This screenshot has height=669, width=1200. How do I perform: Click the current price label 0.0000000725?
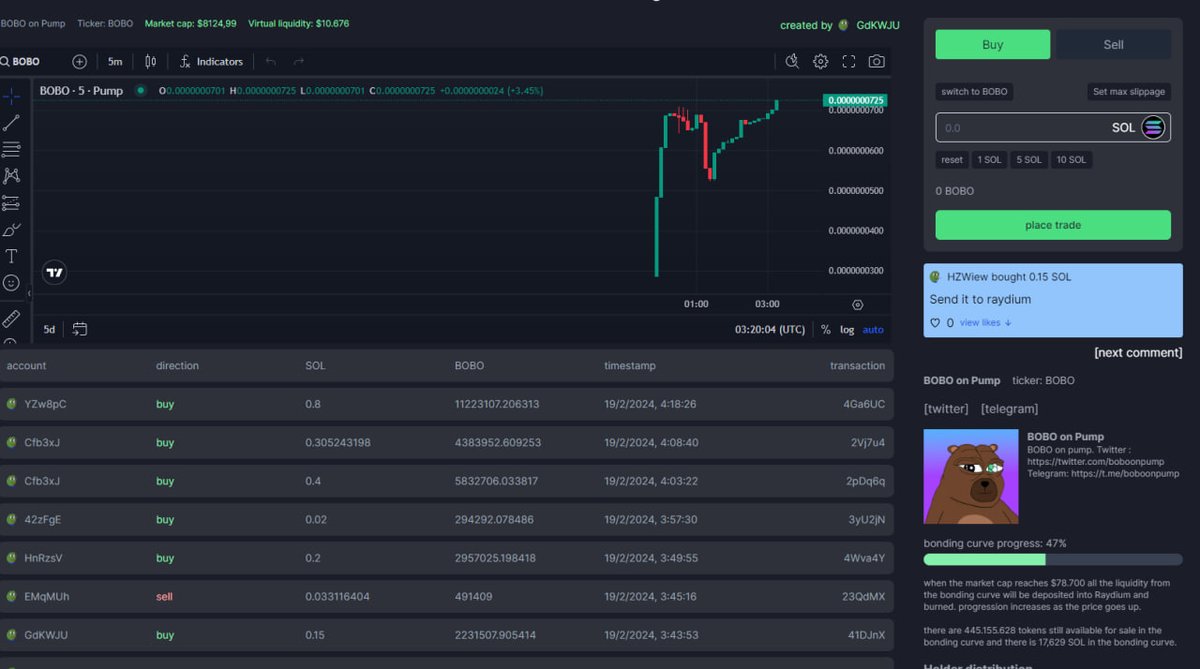pos(855,100)
